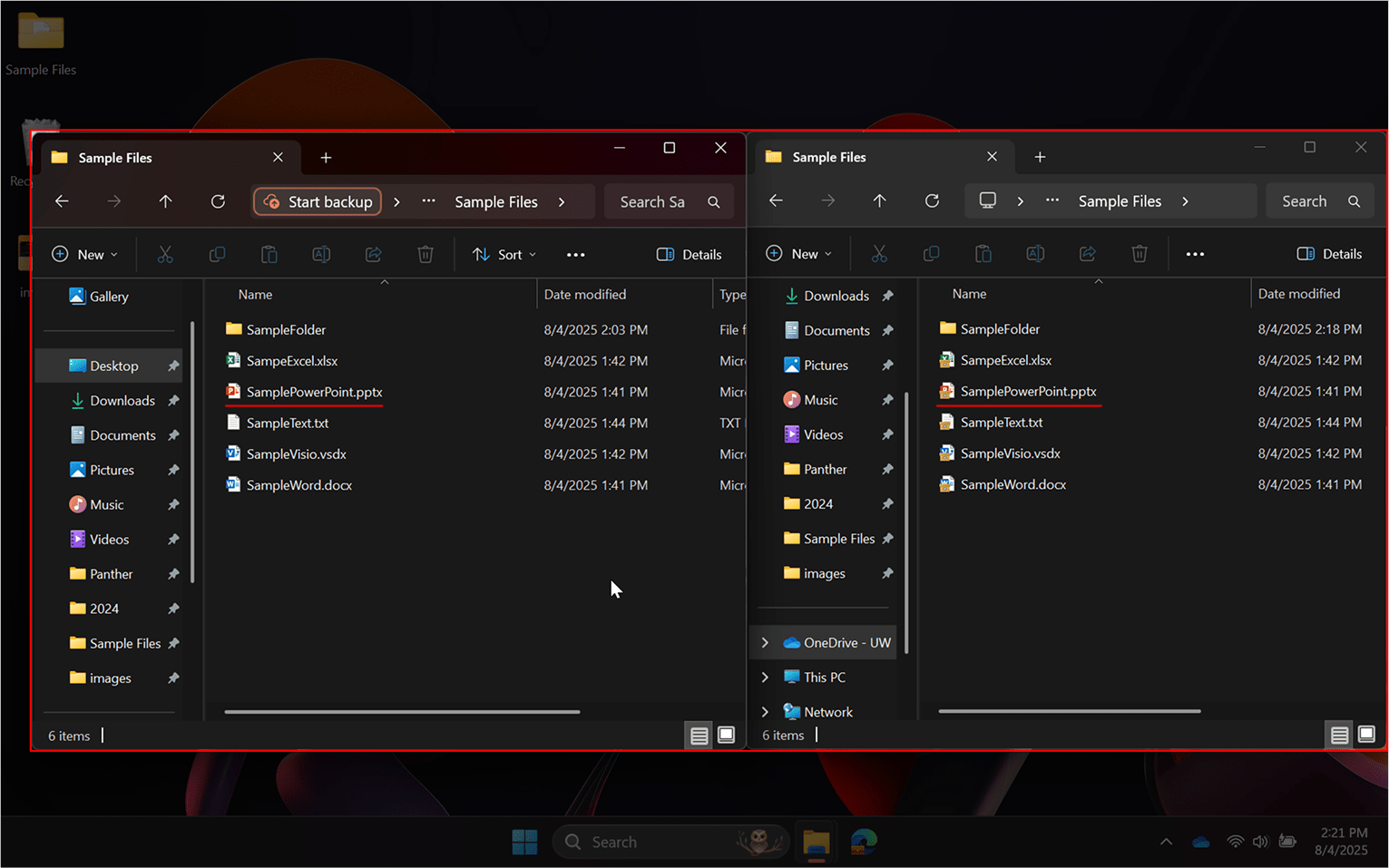Image resolution: width=1389 pixels, height=868 pixels.
Task: Click the Share icon in left window toolbar
Action: 373,254
